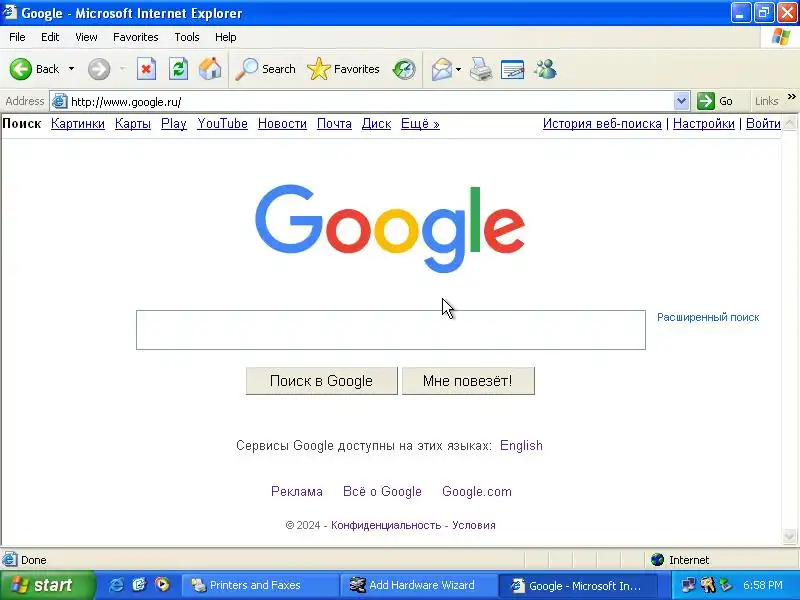Switch language via English link
800x600 pixels.
[x=521, y=445]
